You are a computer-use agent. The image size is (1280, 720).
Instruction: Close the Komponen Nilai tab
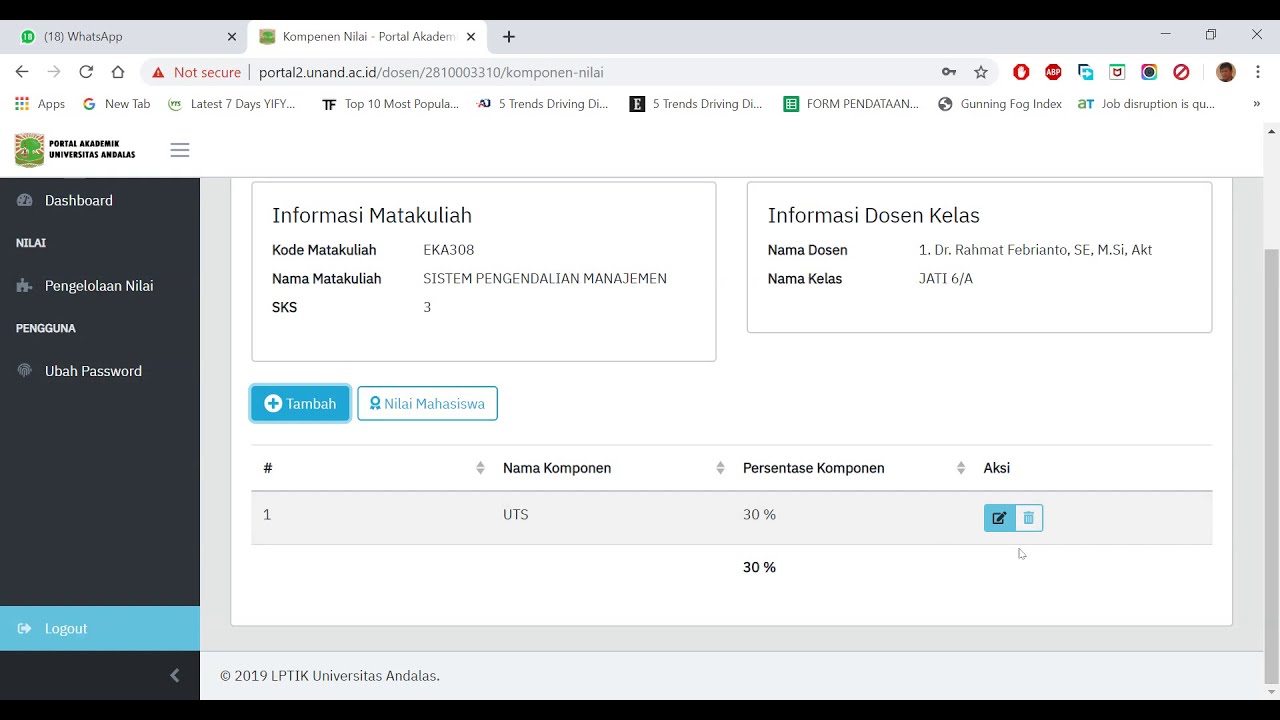(471, 37)
